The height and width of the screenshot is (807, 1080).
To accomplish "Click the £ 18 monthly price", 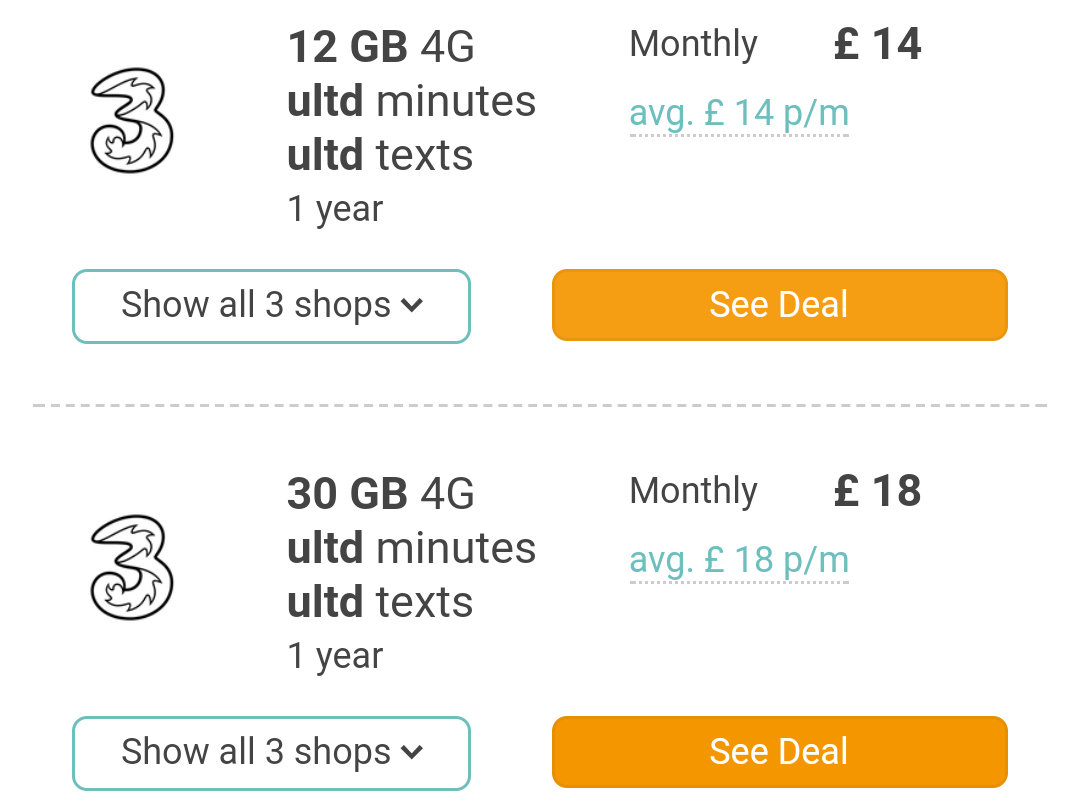I will click(x=878, y=491).
